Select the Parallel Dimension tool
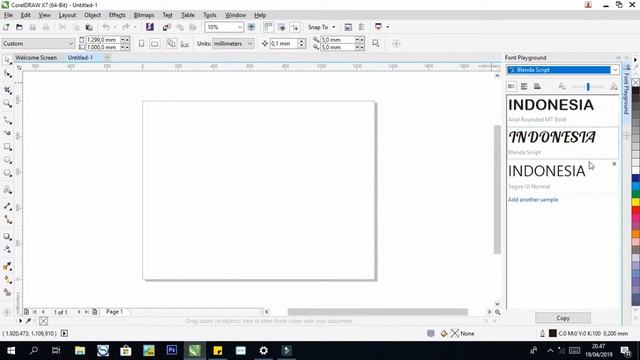This screenshot has height=360, width=640. (x=7, y=207)
